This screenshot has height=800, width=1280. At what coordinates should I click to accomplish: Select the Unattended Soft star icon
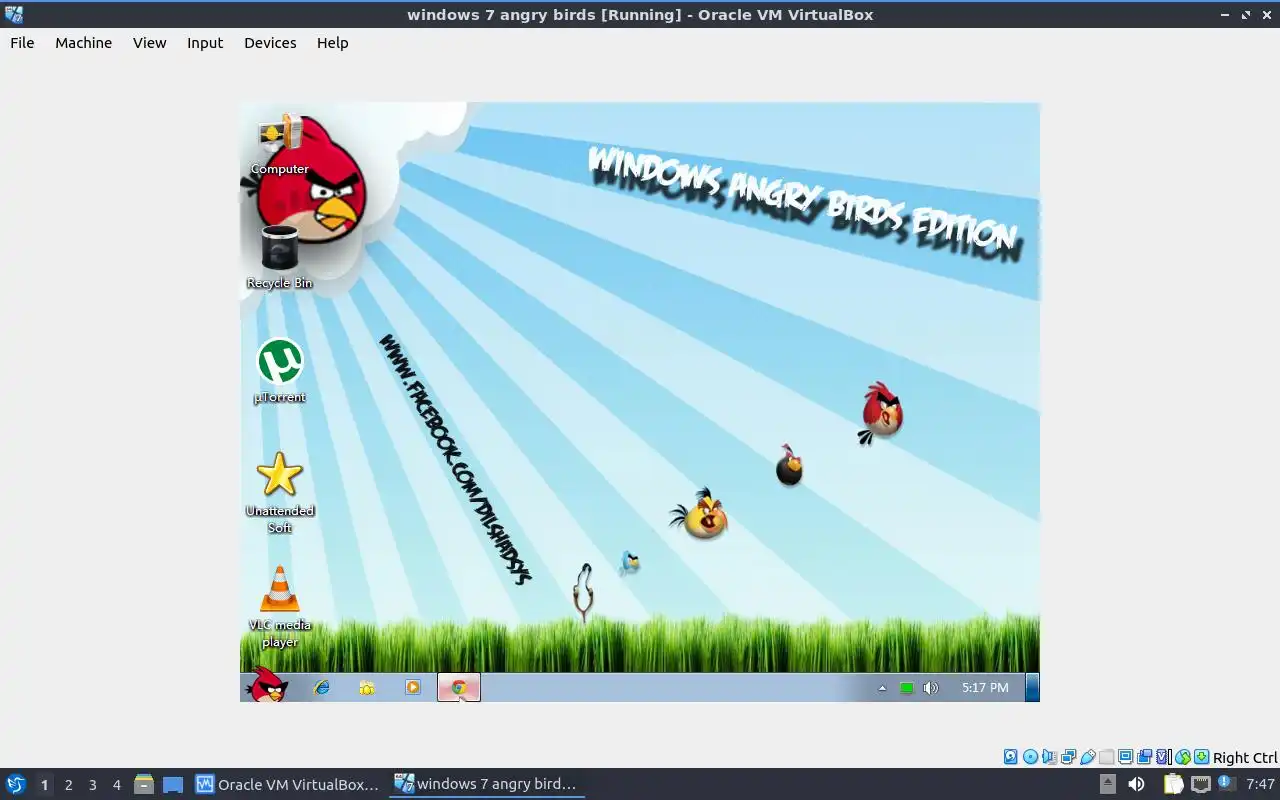click(280, 492)
